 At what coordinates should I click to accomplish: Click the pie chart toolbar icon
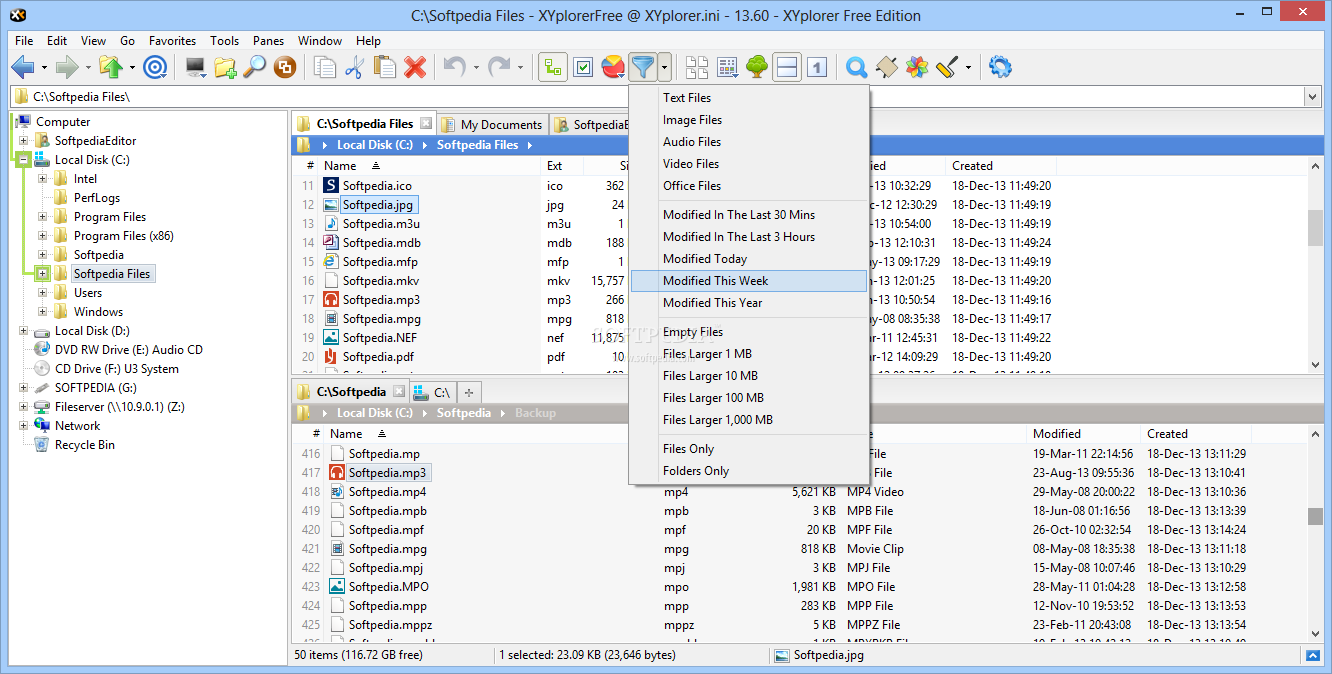[614, 67]
